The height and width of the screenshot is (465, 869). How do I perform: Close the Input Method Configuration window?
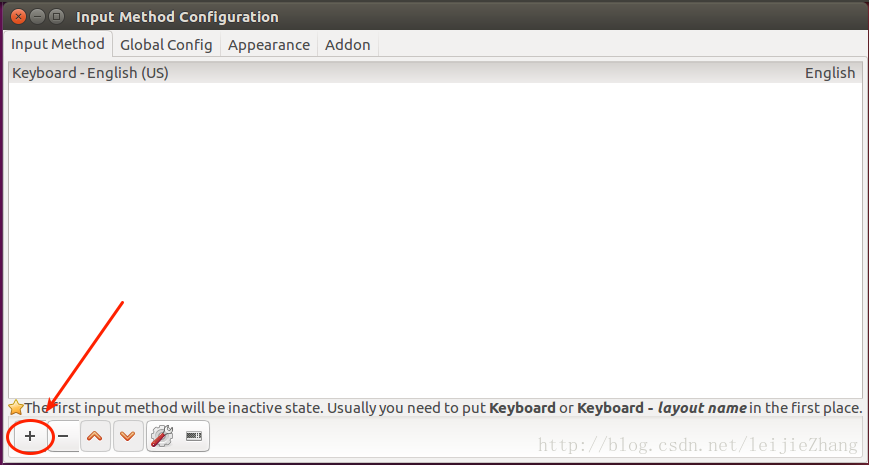(17, 16)
